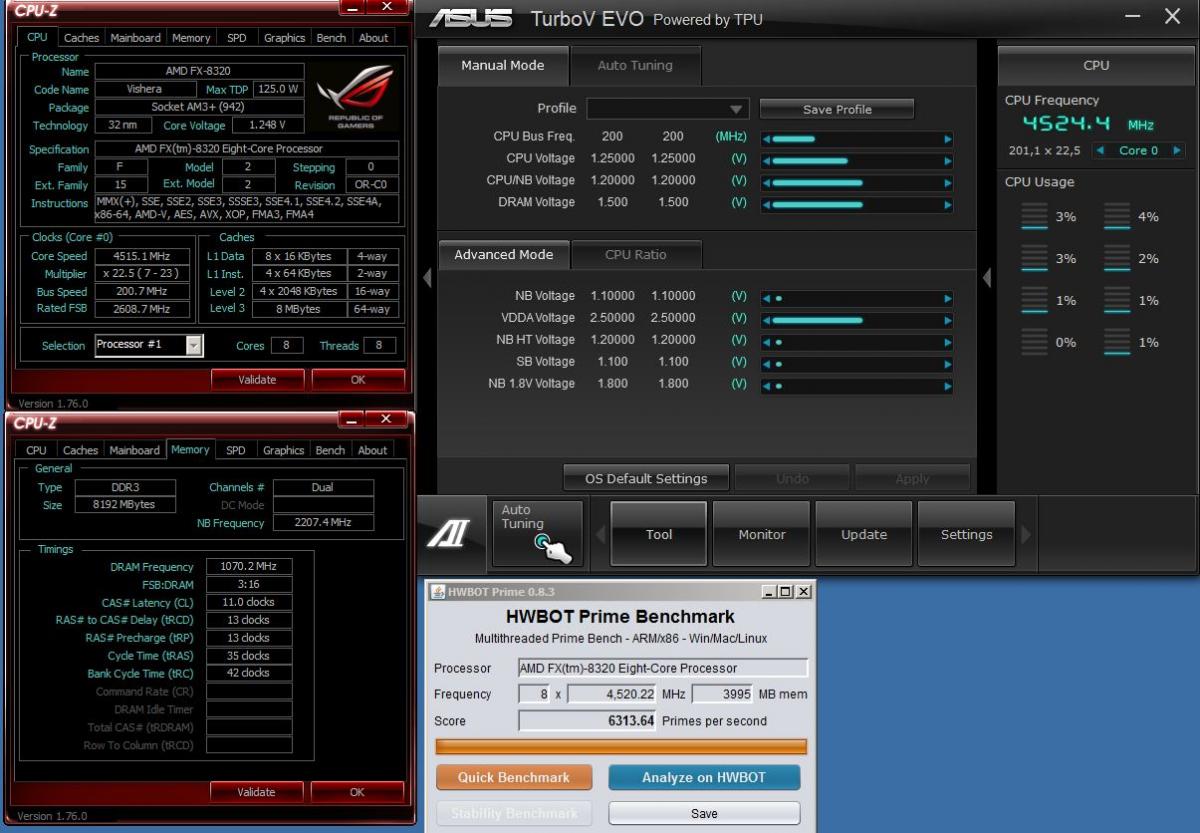The height and width of the screenshot is (833, 1200).
Task: Click the Save Profile button
Action: coord(837,109)
